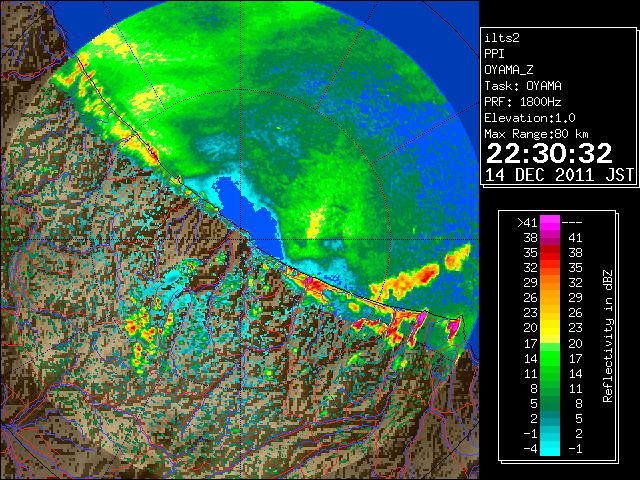This screenshot has width=640, height=480.
Task: Pick the yellow 20–23 dBZ legend swatch
Action: click(550, 328)
